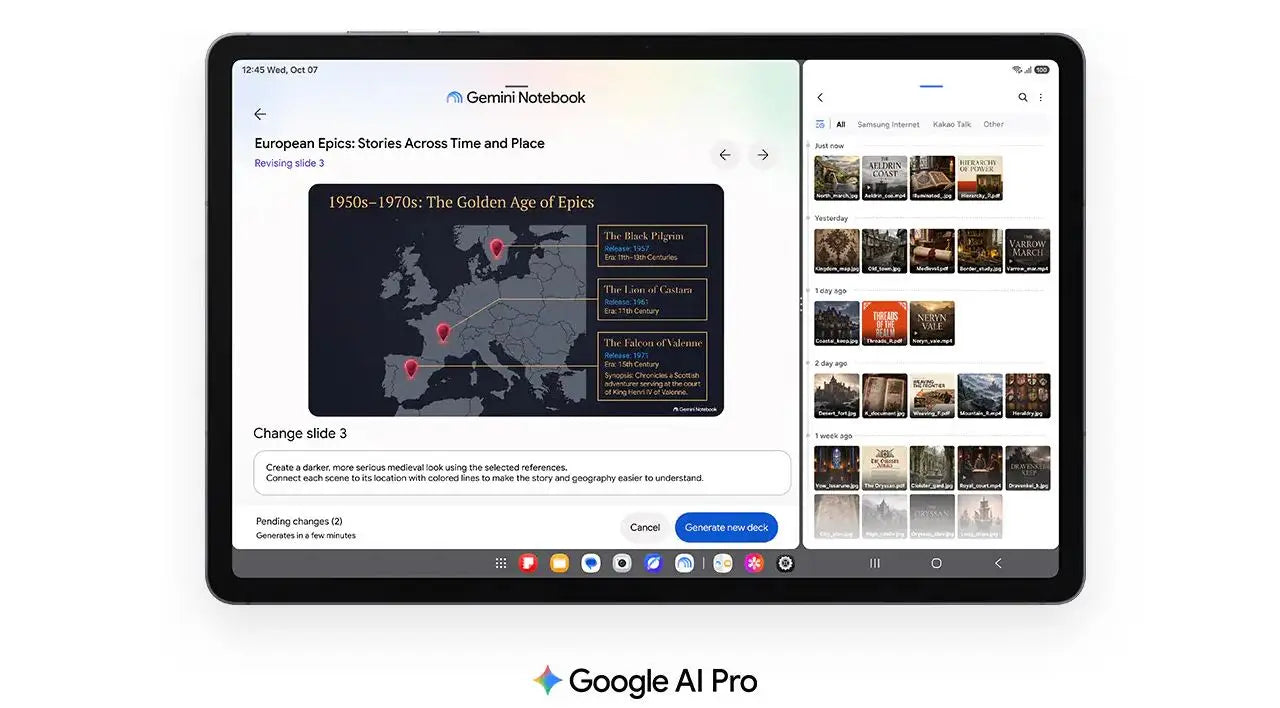Image resolution: width=1280 pixels, height=708 pixels.
Task: Click the Pending changes (2) text
Action: (299, 521)
